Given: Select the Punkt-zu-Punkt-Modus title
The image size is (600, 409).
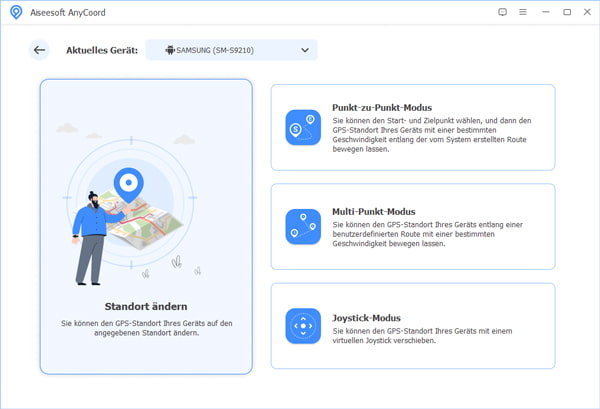Looking at the screenshot, I should point(382,107).
